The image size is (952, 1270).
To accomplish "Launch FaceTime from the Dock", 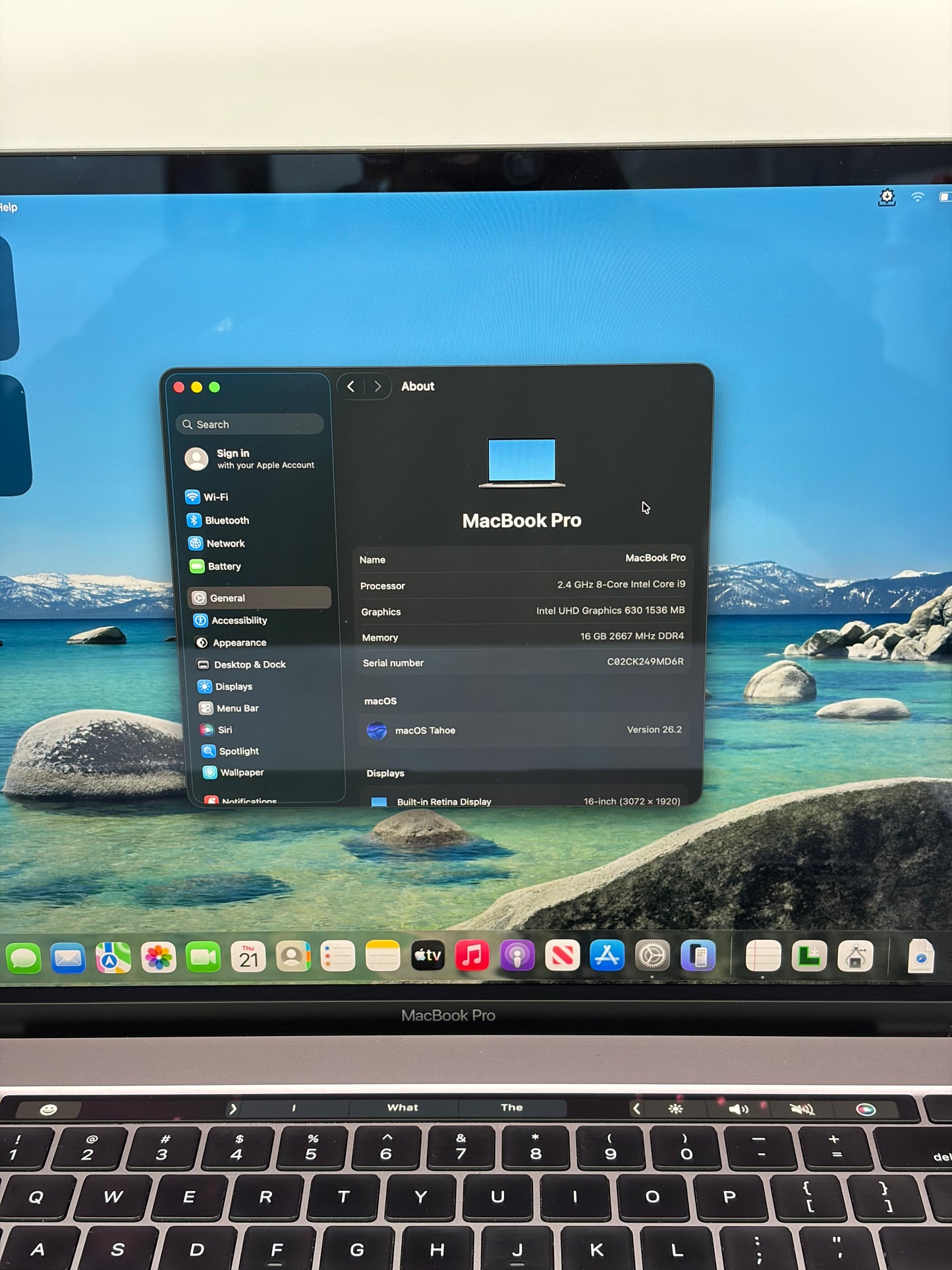I will [203, 957].
